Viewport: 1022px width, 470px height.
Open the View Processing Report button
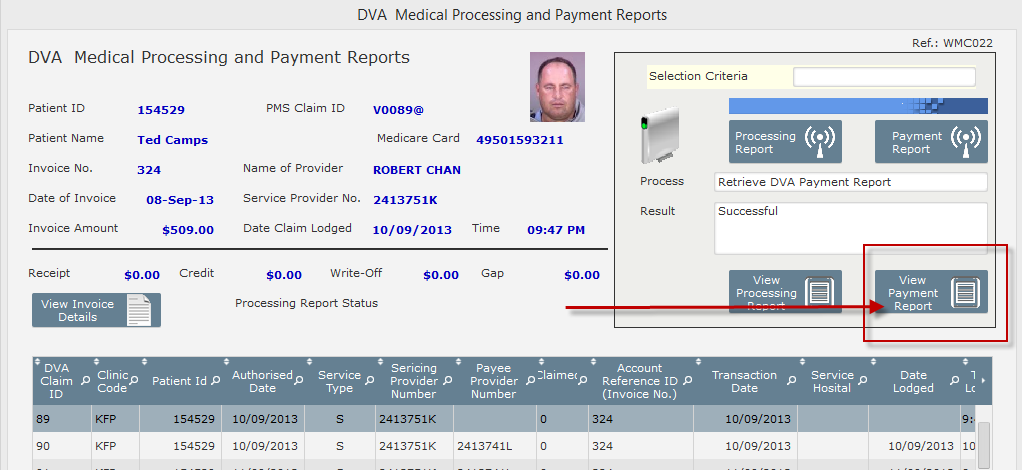(785, 292)
